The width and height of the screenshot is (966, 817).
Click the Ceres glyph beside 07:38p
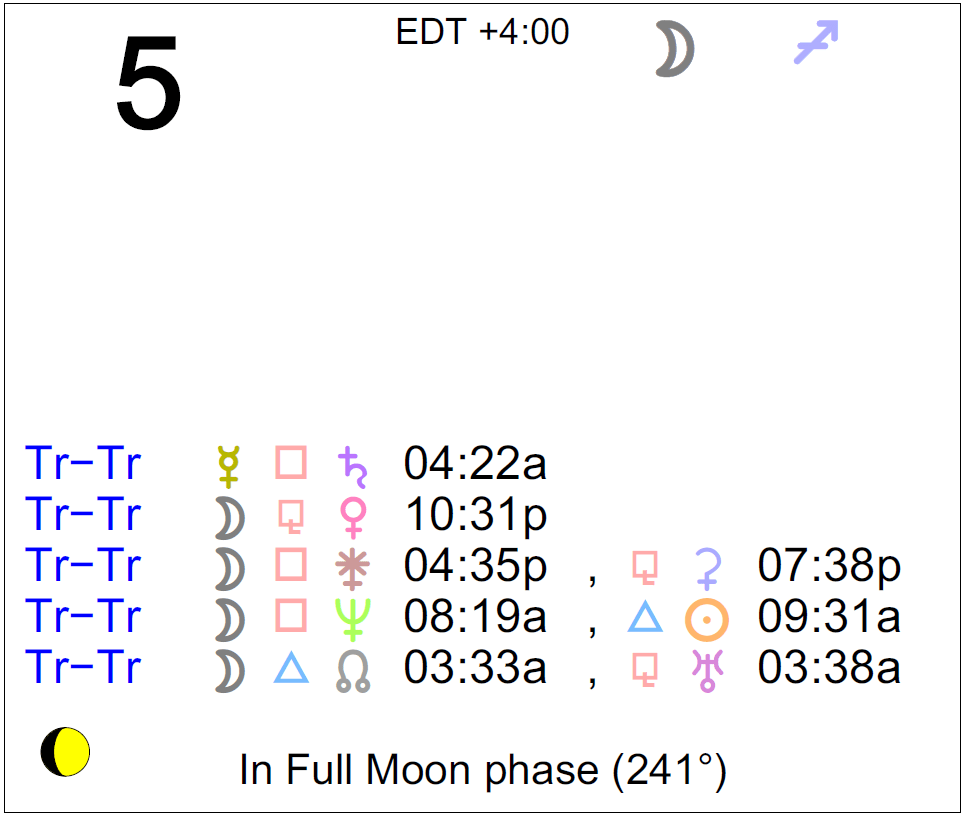[x=707, y=567]
